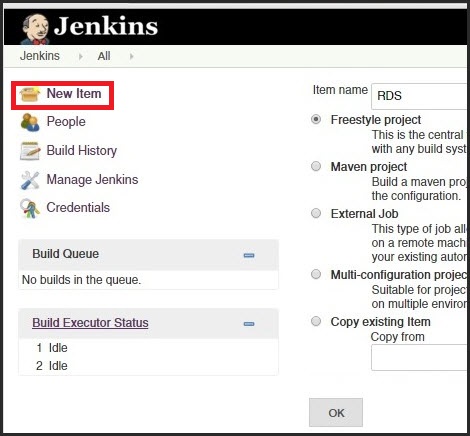This screenshot has height=436, width=470.
Task: Choose the External Job radio button
Action: pos(316,213)
